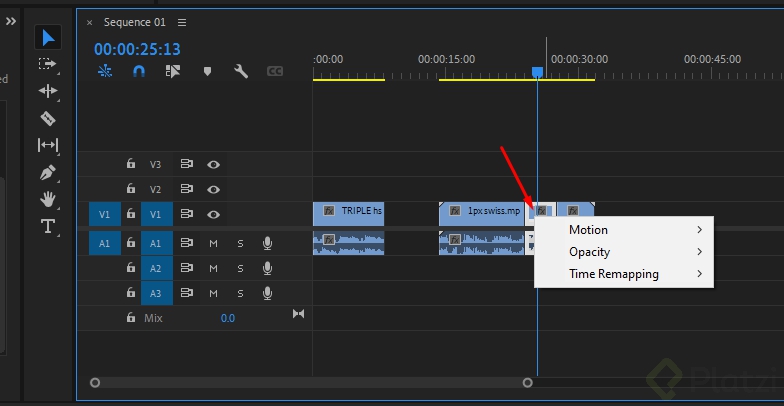Click the 00:00:25:13 timecode field
Screen dimensions: 784x406
(x=137, y=49)
